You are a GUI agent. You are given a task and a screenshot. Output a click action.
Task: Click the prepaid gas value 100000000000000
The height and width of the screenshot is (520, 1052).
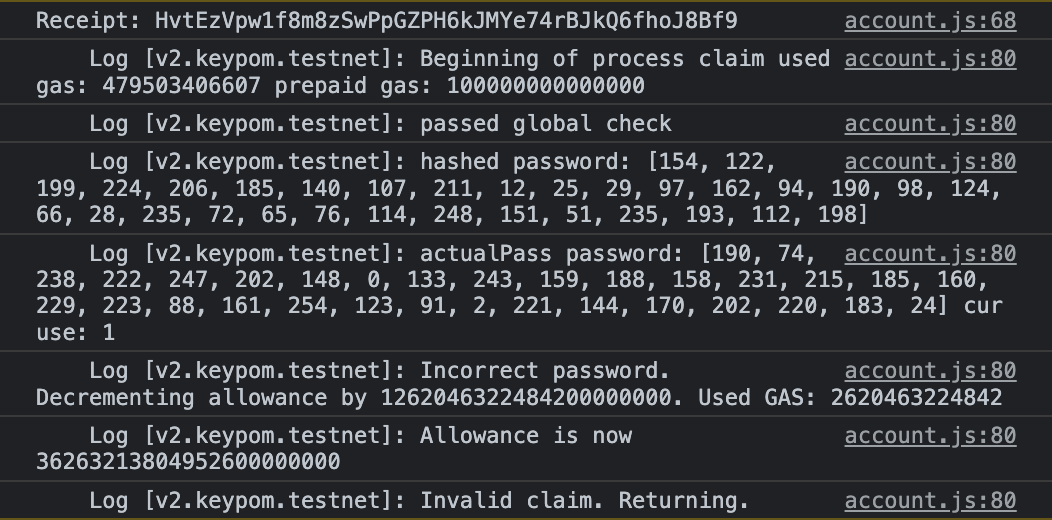pos(545,86)
